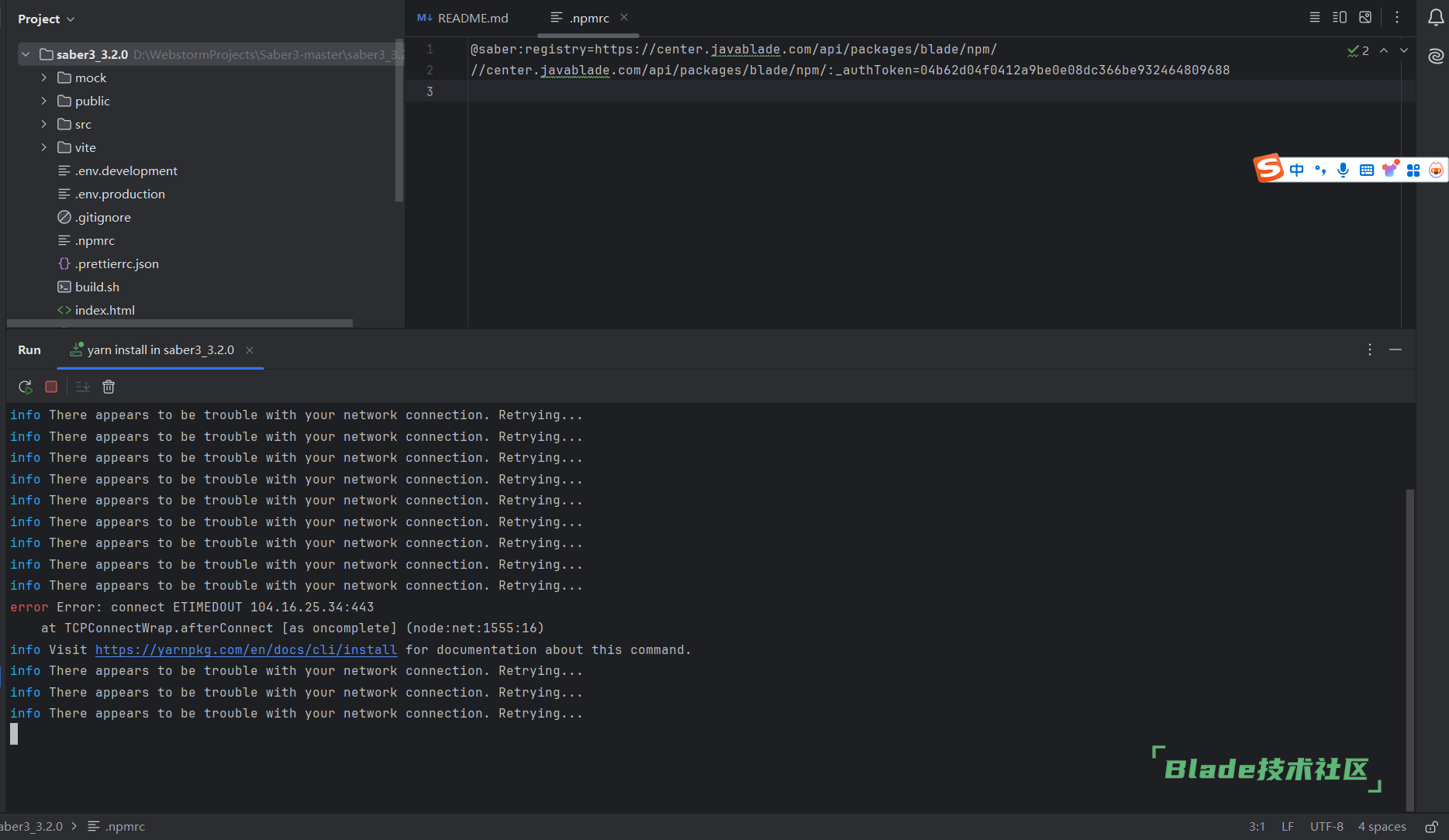Click the saber3_3.2.0 breadcrumb in status bar

(31, 827)
